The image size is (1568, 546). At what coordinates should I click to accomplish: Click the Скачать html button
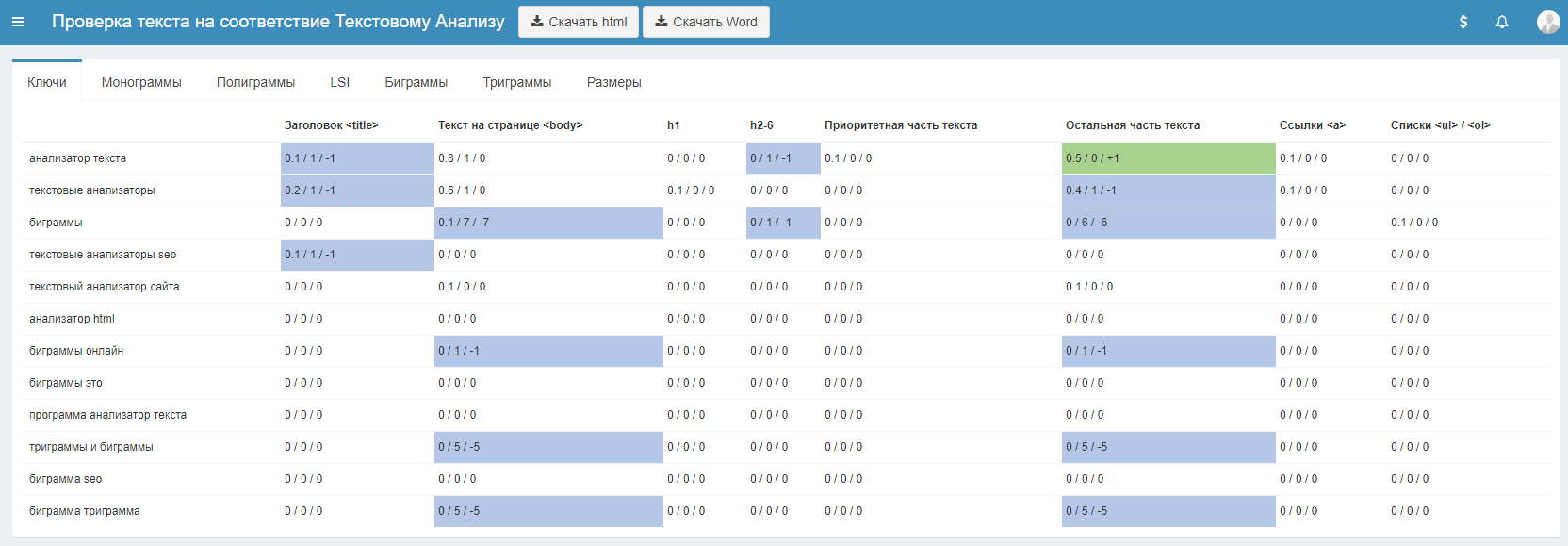point(579,22)
